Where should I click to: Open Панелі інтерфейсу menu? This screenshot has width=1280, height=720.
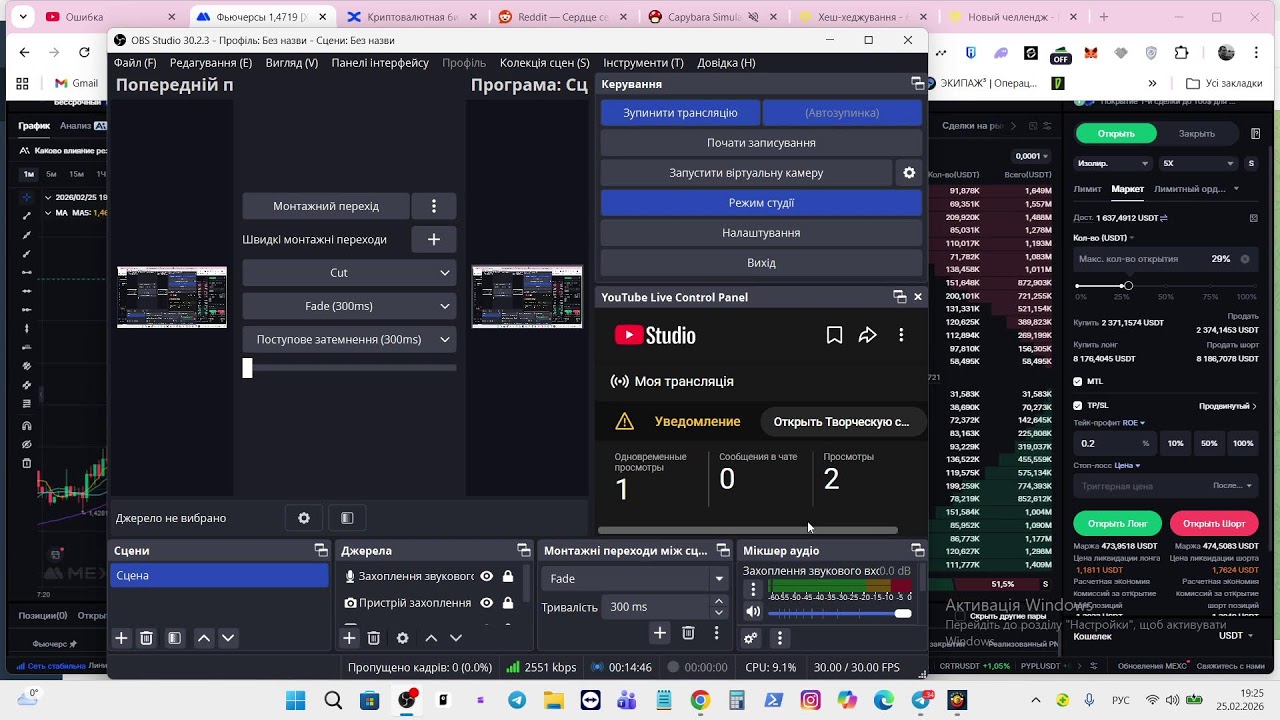[380, 63]
